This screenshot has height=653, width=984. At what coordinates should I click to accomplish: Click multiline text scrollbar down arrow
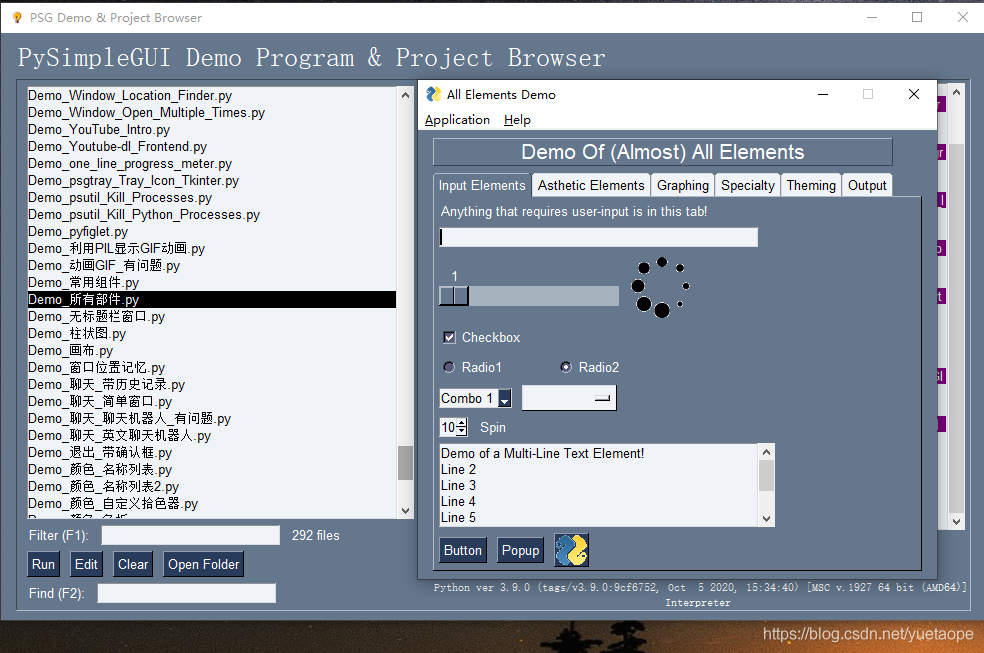pos(766,519)
